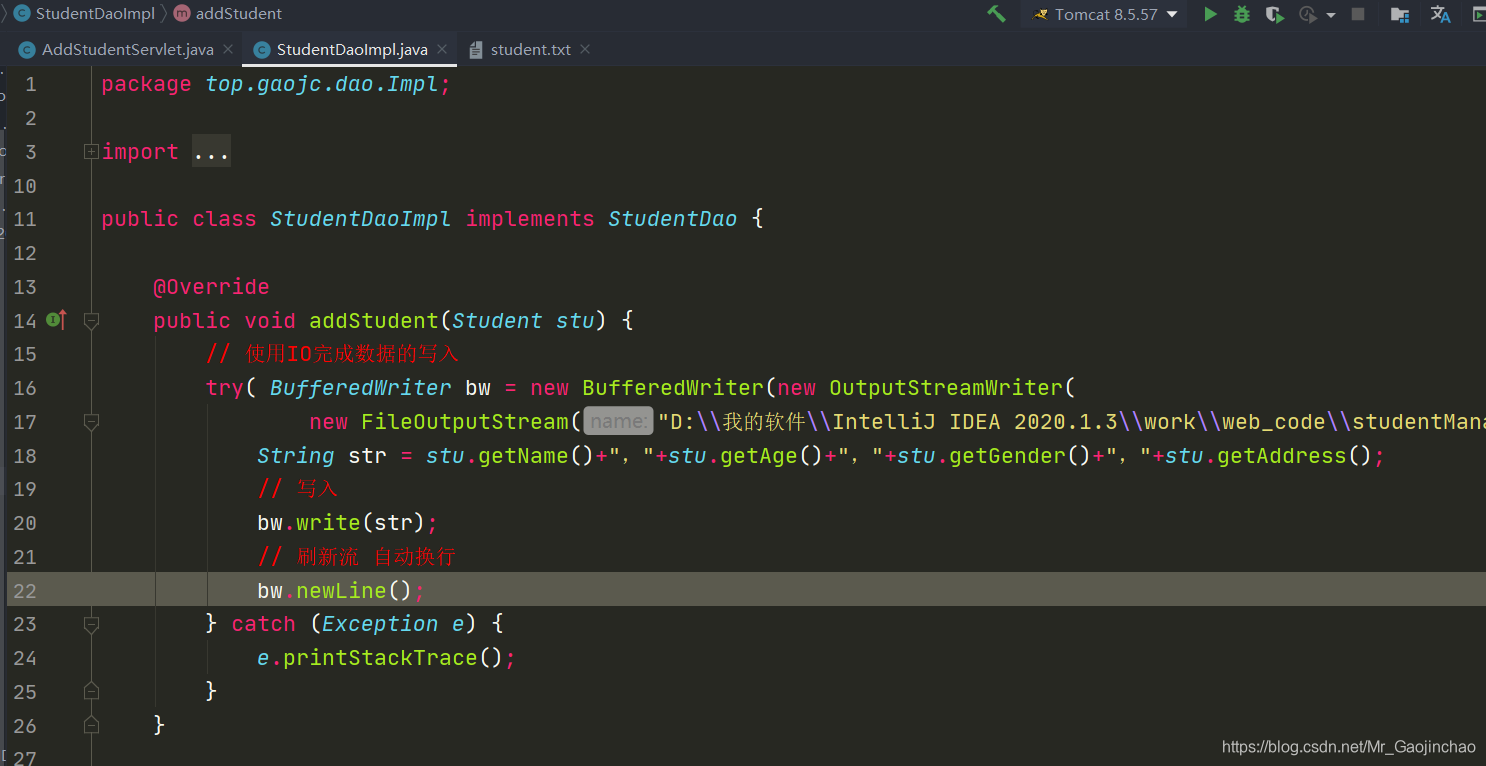Screen dimensions: 1486x766
Task: Select the StudentDaoImpl.java editor tab
Action: pos(352,49)
